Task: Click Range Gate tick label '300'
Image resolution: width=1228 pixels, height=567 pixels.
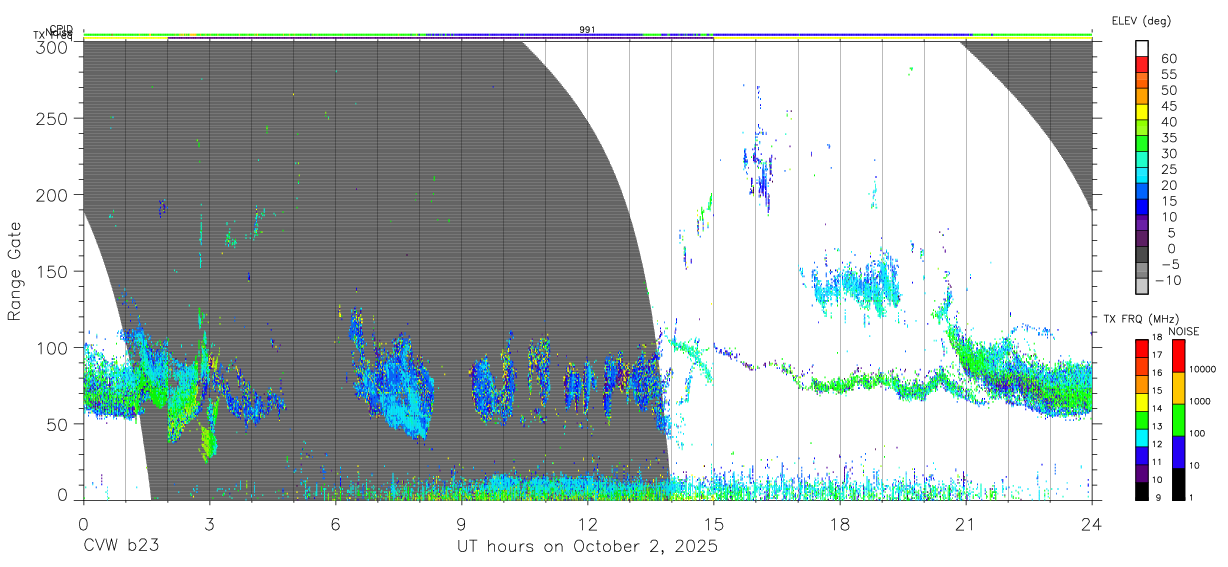Action: [52, 46]
